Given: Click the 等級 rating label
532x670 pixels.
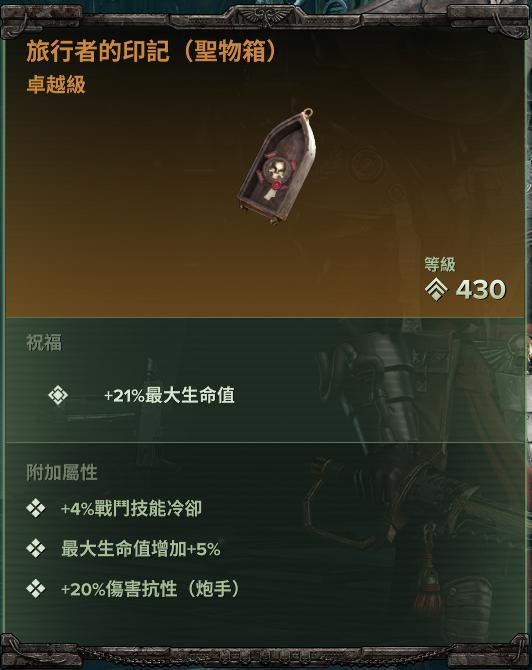Looking at the screenshot, I should (x=440, y=264).
